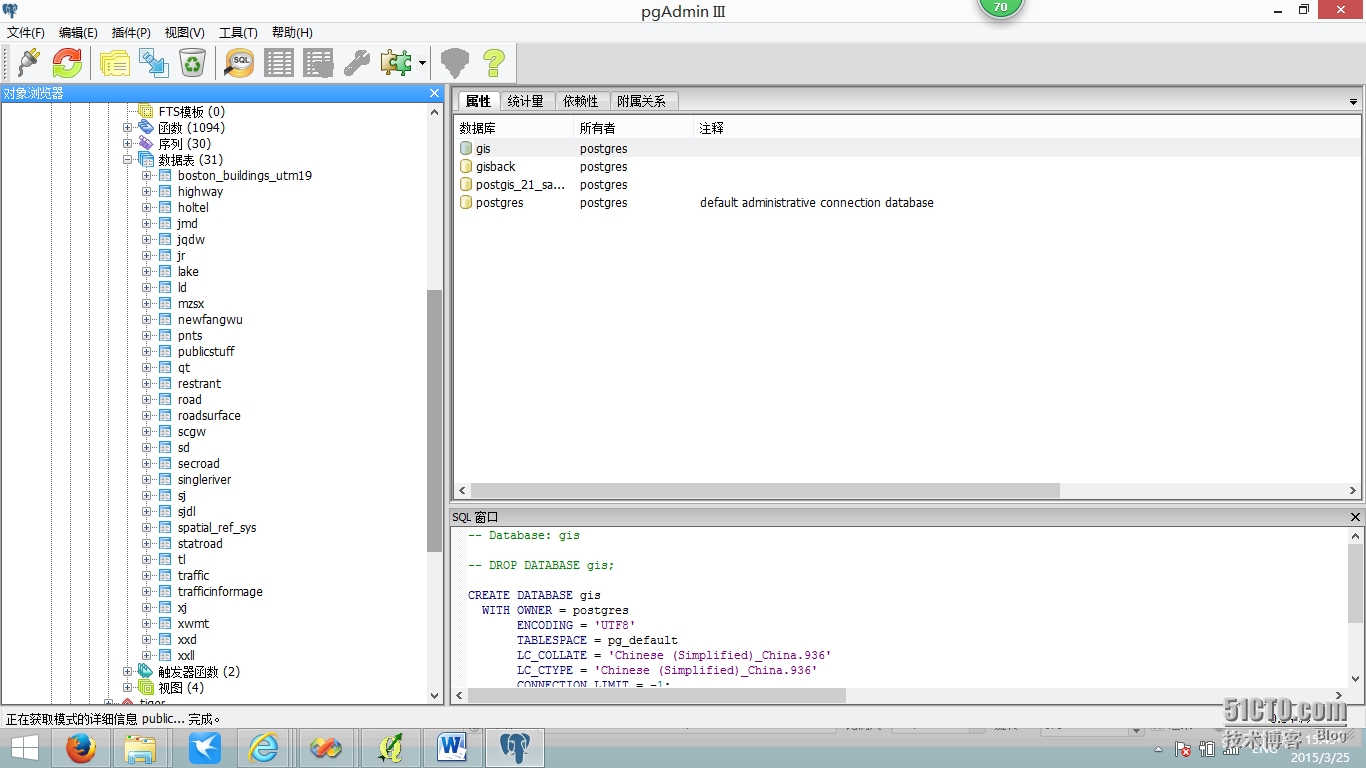Image resolution: width=1366 pixels, height=768 pixels.
Task: Click the plugins puzzle icon
Action: coord(396,63)
